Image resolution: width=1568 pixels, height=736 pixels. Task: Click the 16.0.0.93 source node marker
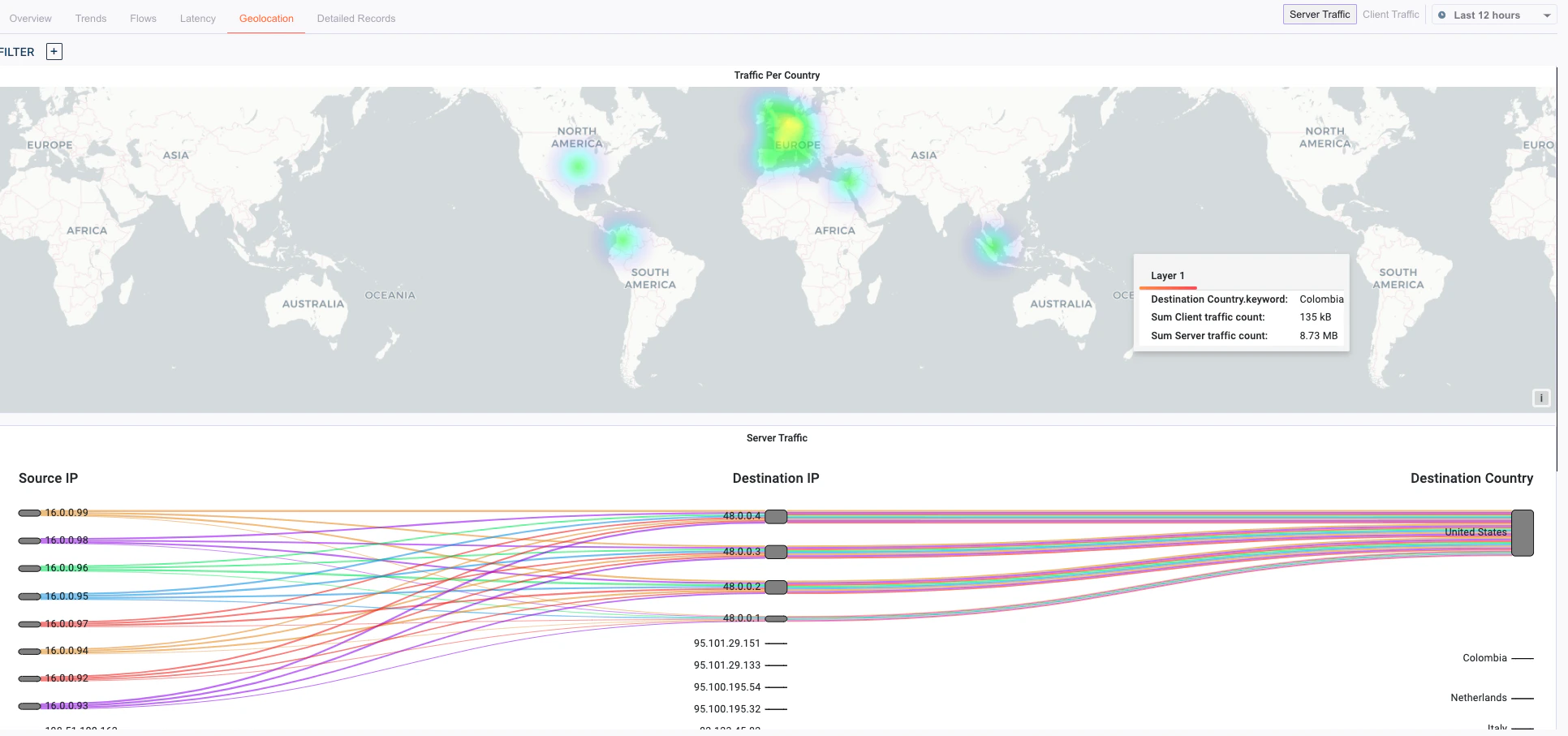point(28,706)
